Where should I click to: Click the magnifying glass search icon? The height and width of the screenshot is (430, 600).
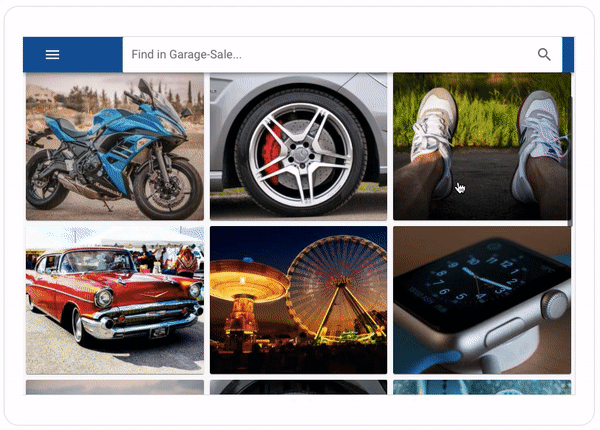coord(544,55)
